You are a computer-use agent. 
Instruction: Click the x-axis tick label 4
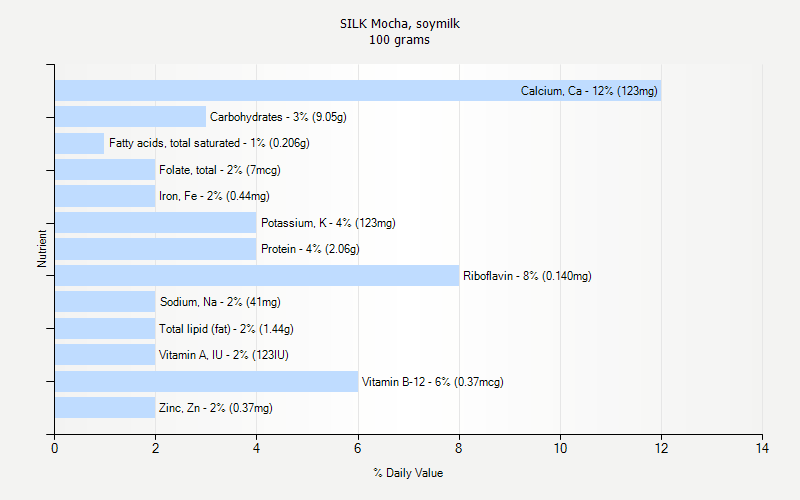(257, 448)
